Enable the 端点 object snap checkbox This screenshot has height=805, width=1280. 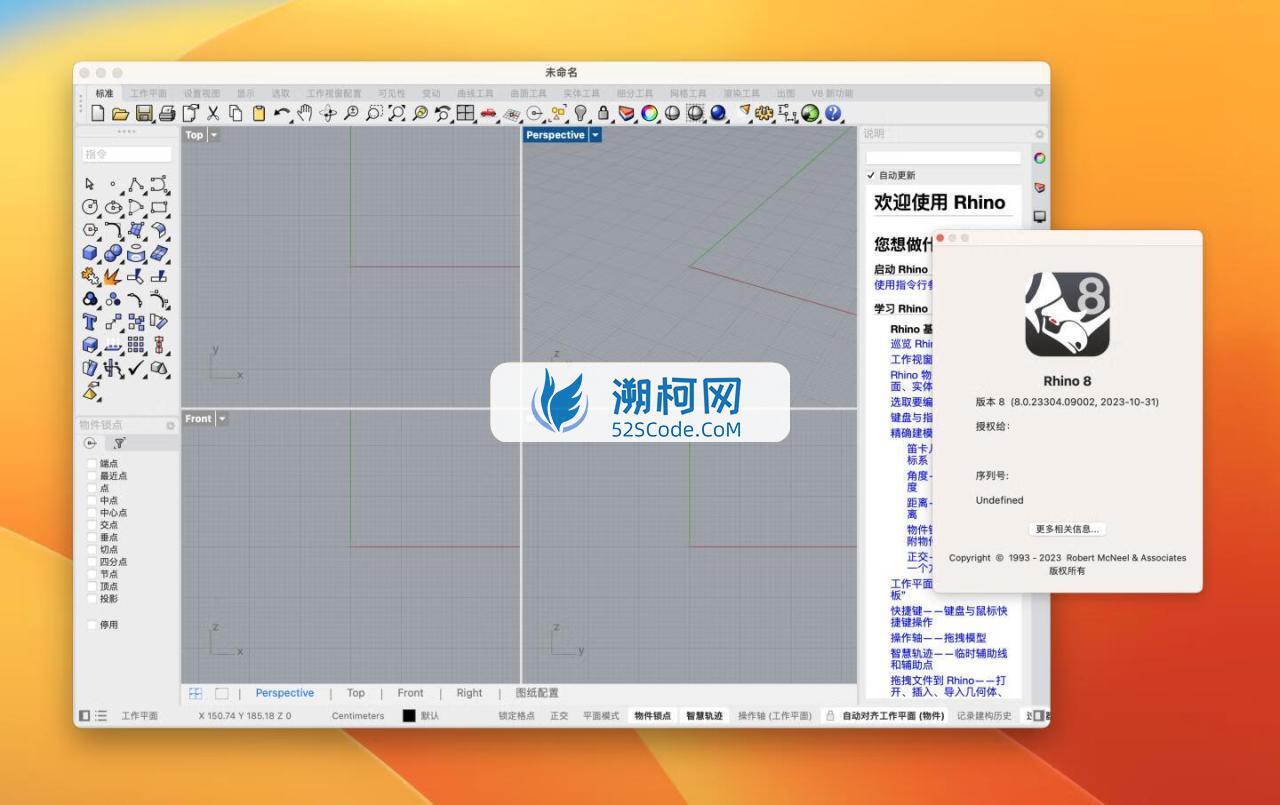pyautogui.click(x=92, y=464)
